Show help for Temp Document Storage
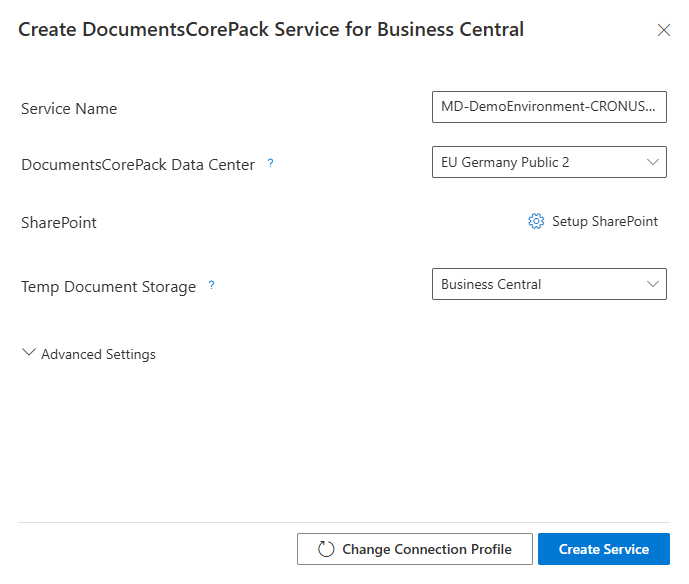Image resolution: width=689 pixels, height=584 pixels. click(x=211, y=285)
